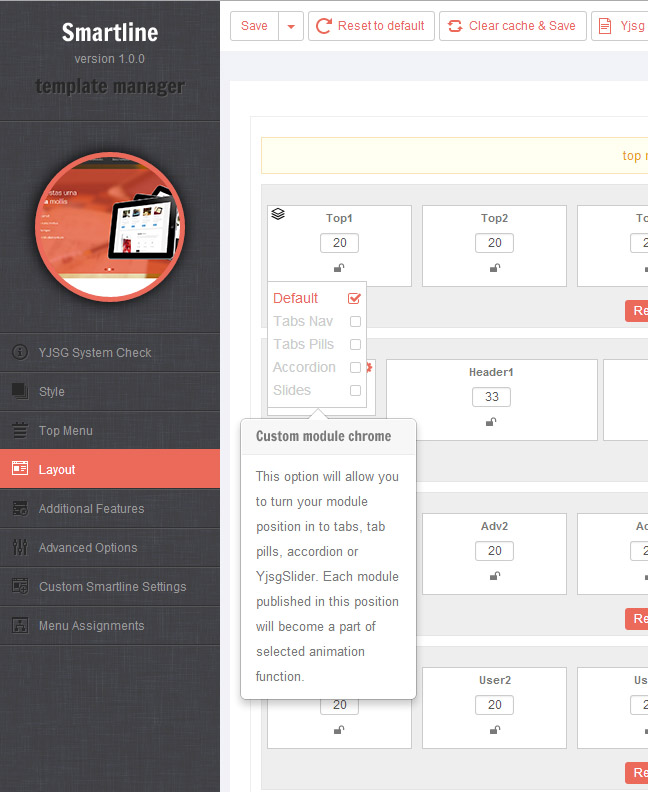Check the Tabs Nav checkbox
648x792 pixels.
click(x=356, y=321)
